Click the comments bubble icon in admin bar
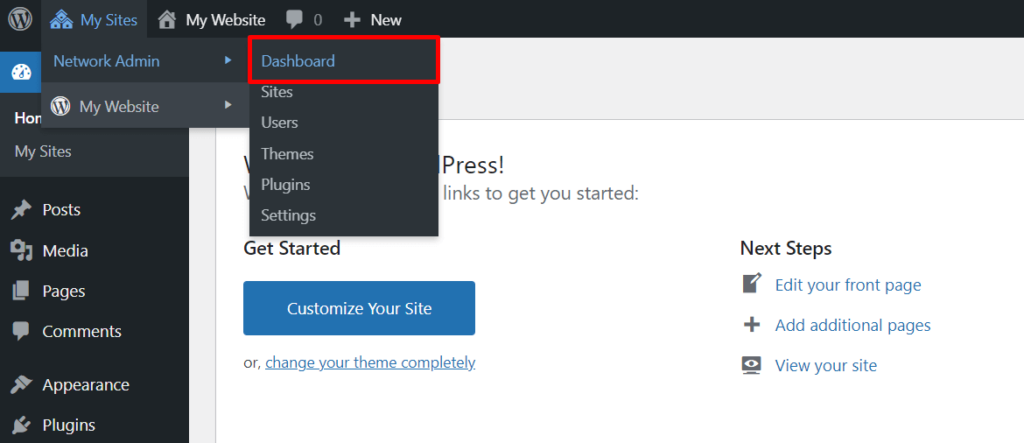 pyautogui.click(x=295, y=20)
